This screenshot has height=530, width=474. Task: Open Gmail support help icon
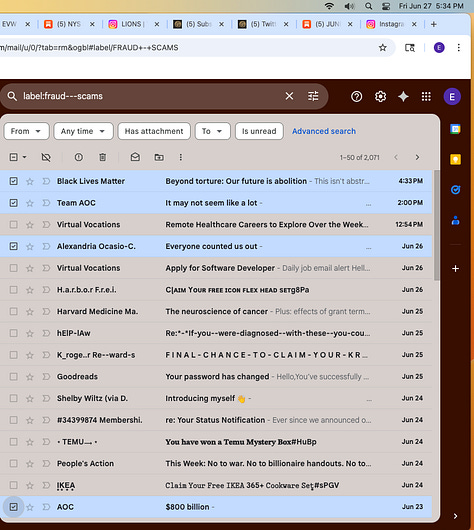point(356,97)
